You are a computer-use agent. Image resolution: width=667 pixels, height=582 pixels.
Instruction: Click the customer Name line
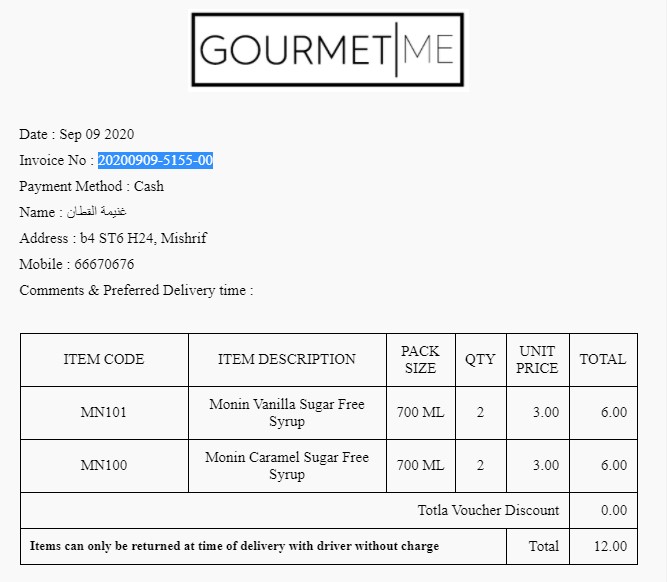[x=73, y=213]
